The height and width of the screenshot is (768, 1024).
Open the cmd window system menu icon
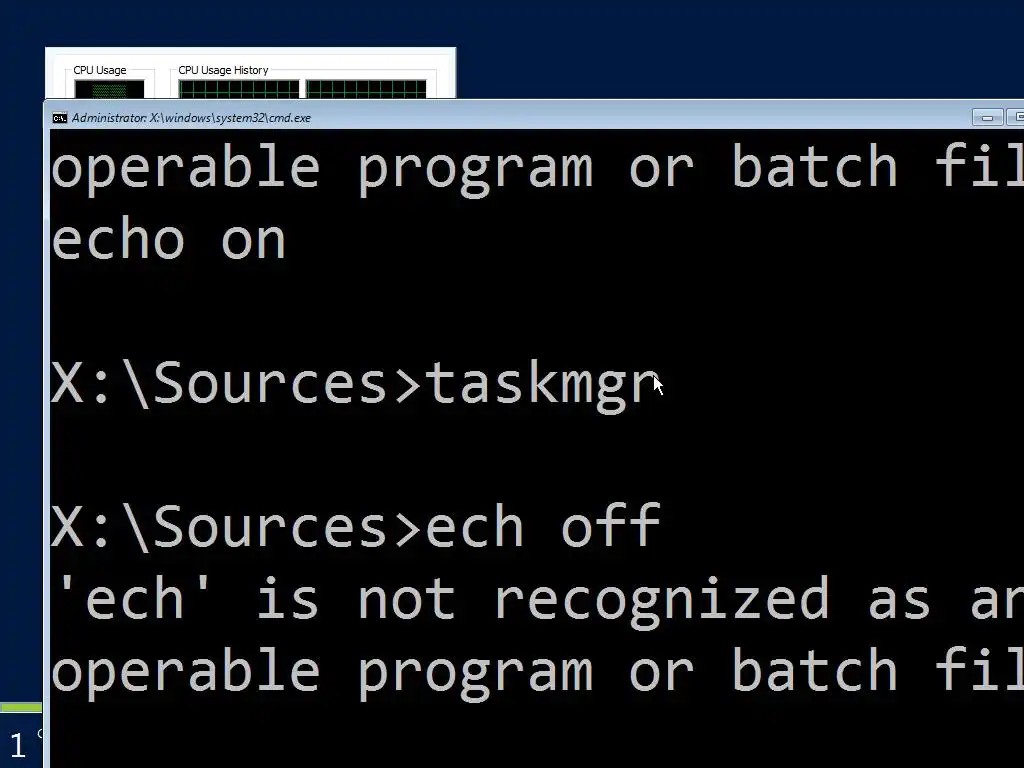pos(60,118)
